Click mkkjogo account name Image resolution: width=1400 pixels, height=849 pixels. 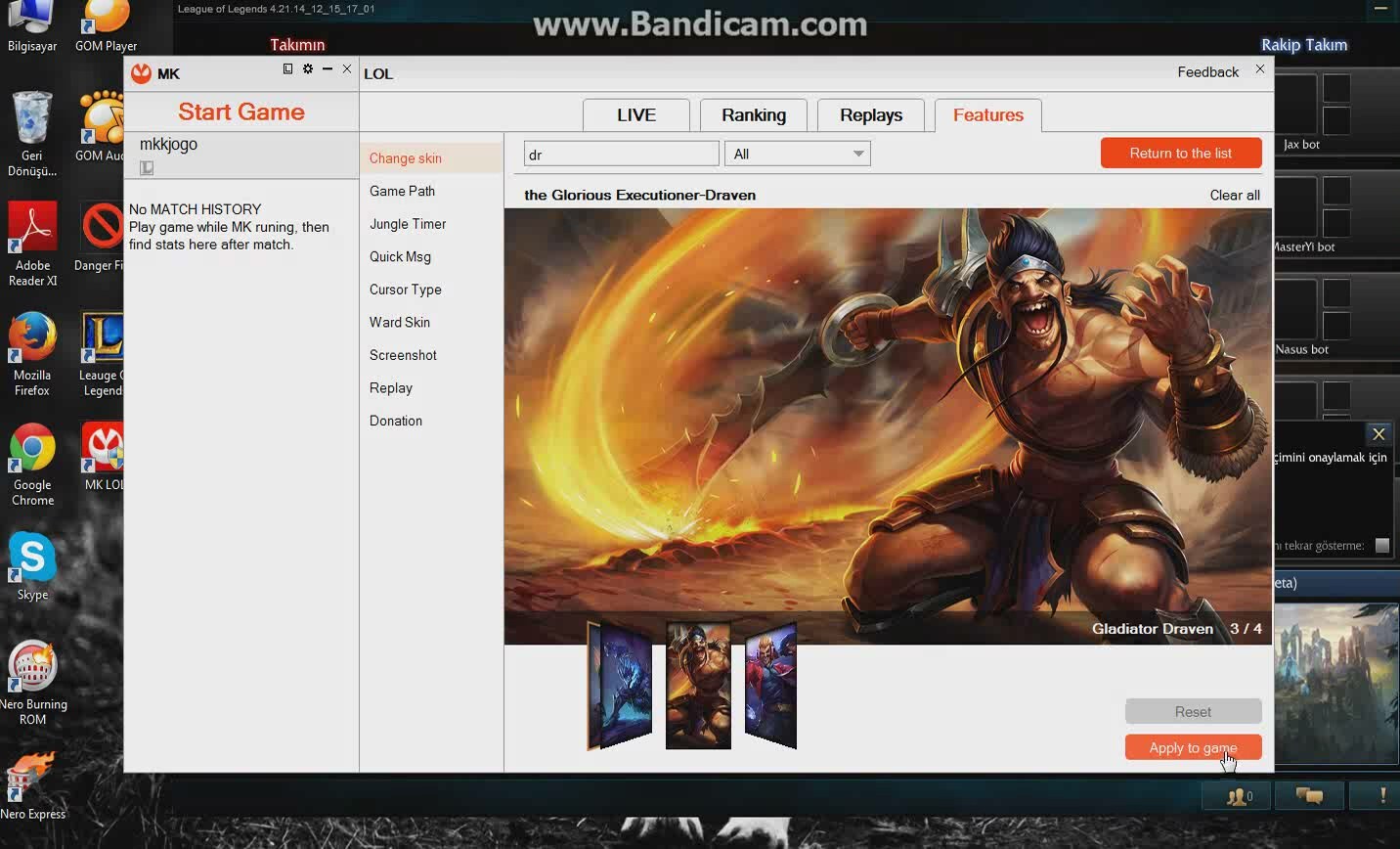(x=168, y=144)
